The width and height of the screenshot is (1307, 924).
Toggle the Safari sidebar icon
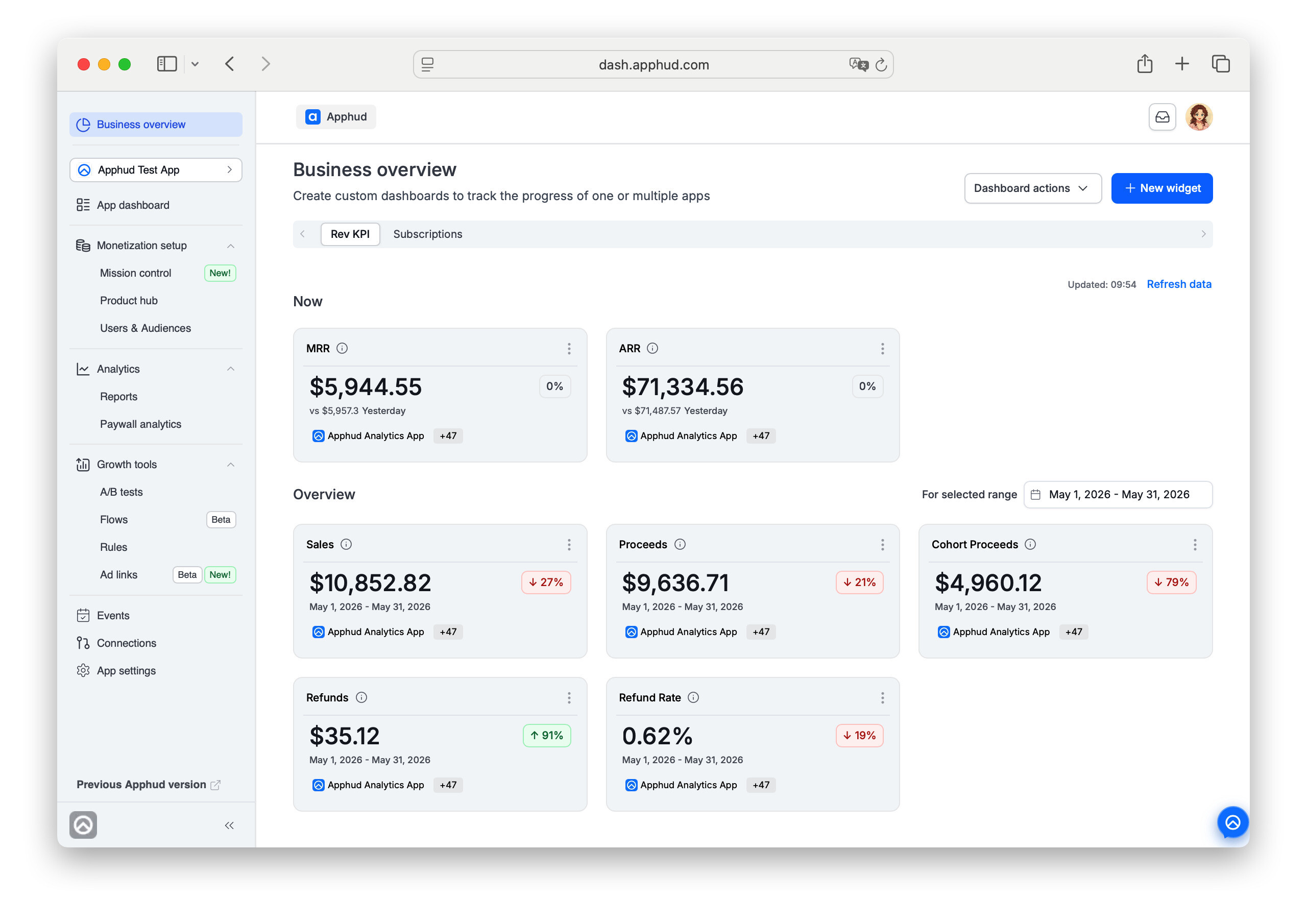pyautogui.click(x=167, y=64)
